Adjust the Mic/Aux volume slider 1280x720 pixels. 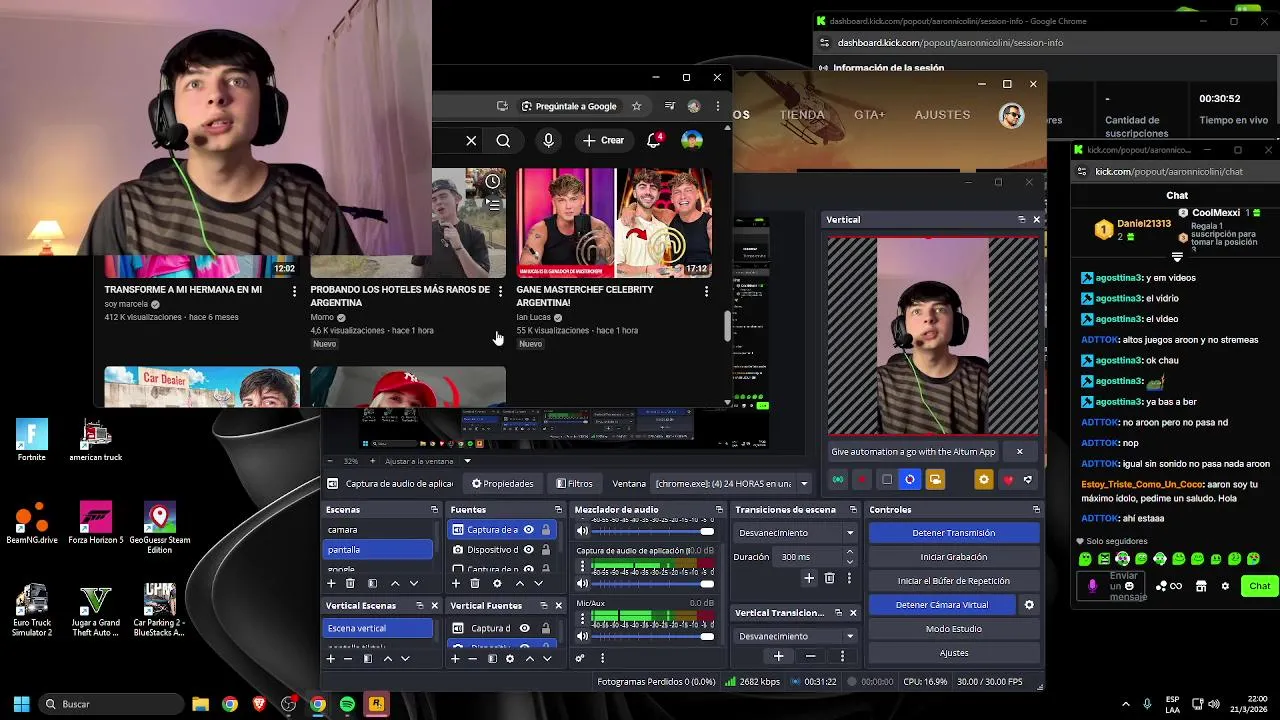click(x=653, y=636)
